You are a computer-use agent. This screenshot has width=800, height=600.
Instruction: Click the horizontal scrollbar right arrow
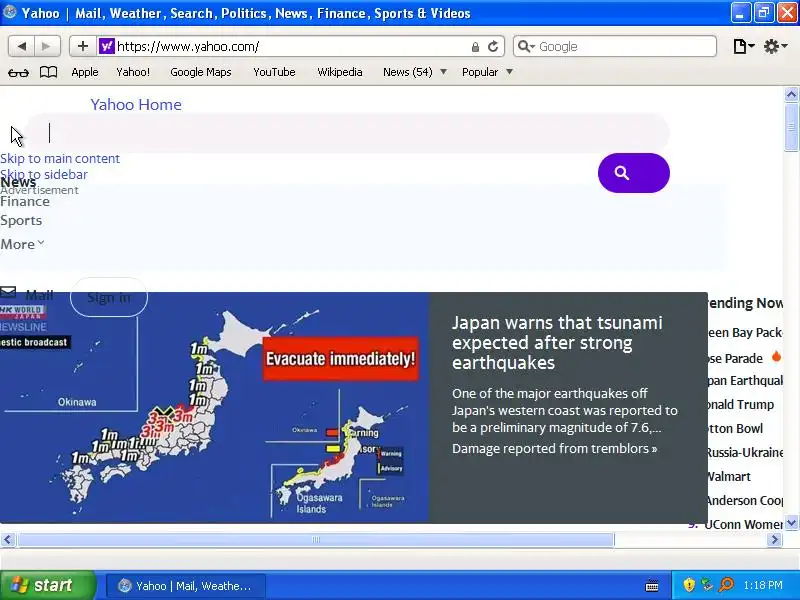tap(774, 539)
